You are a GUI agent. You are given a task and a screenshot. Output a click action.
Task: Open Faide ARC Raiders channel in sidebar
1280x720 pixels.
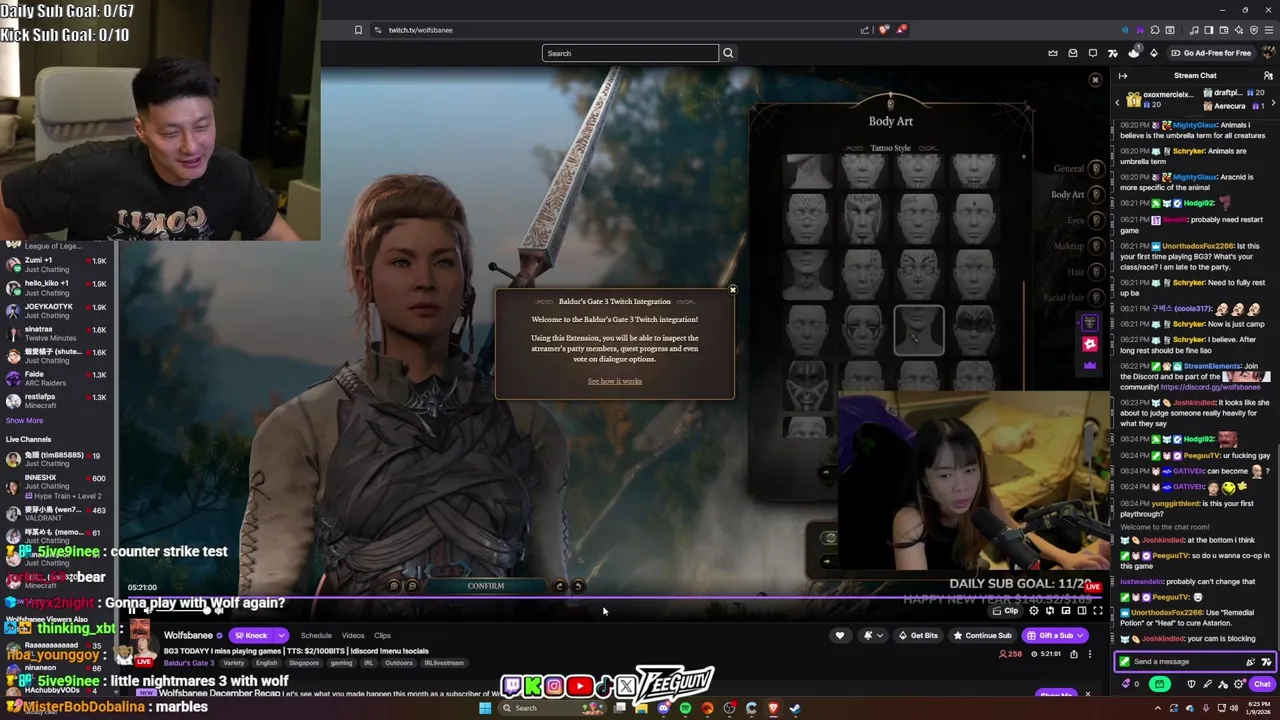[57, 378]
